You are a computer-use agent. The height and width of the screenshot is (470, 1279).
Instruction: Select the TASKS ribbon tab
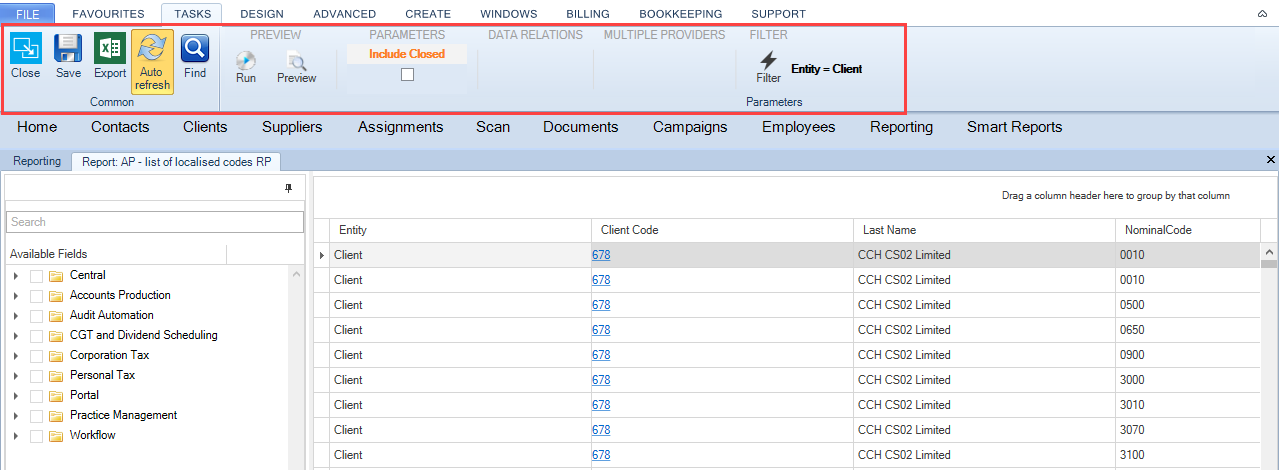pos(191,14)
